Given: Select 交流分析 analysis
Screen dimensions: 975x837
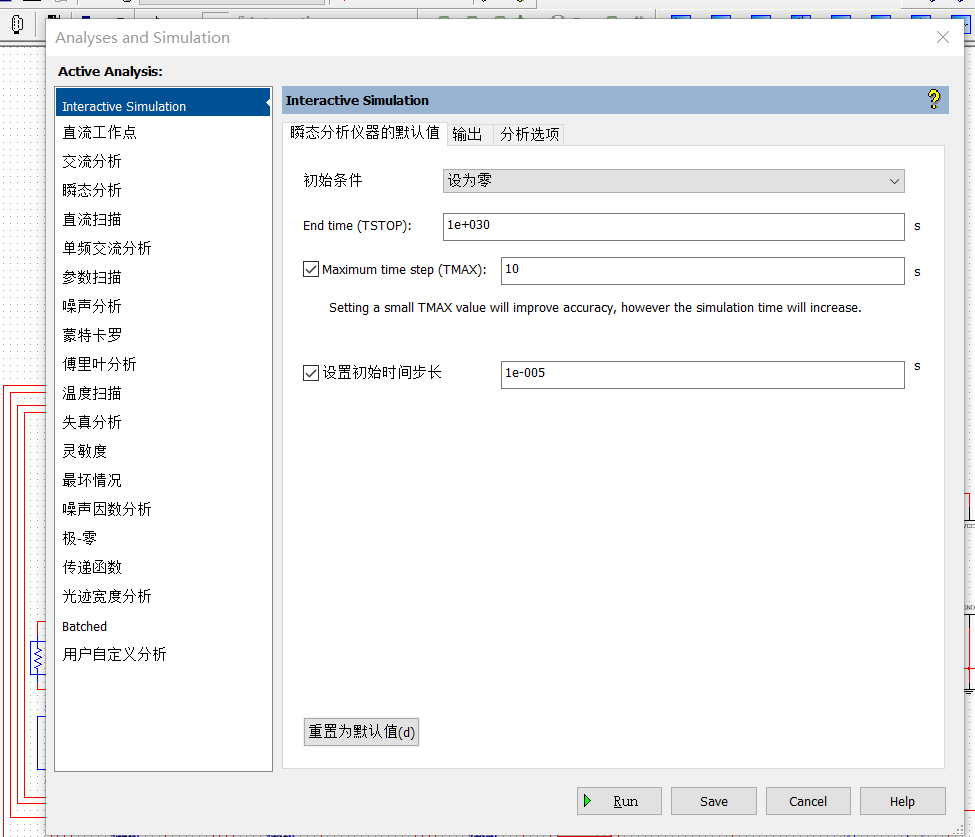Looking at the screenshot, I should pyautogui.click(x=92, y=162).
